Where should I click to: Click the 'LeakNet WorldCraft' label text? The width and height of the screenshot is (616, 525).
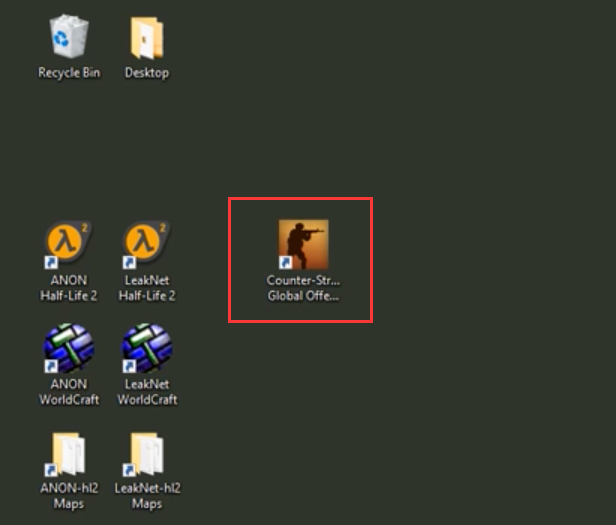pyautogui.click(x=147, y=392)
